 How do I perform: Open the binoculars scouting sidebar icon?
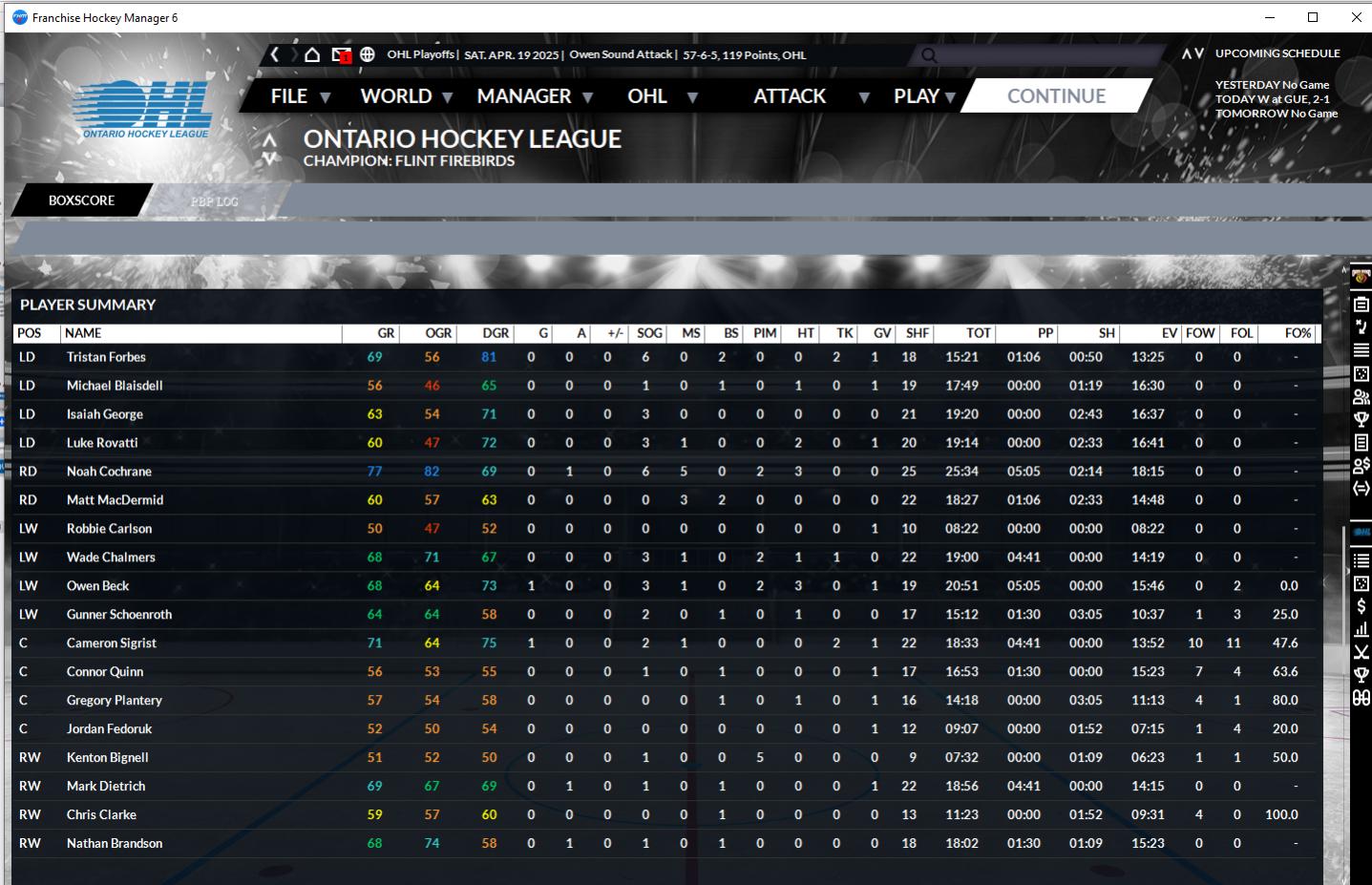[x=1361, y=699]
